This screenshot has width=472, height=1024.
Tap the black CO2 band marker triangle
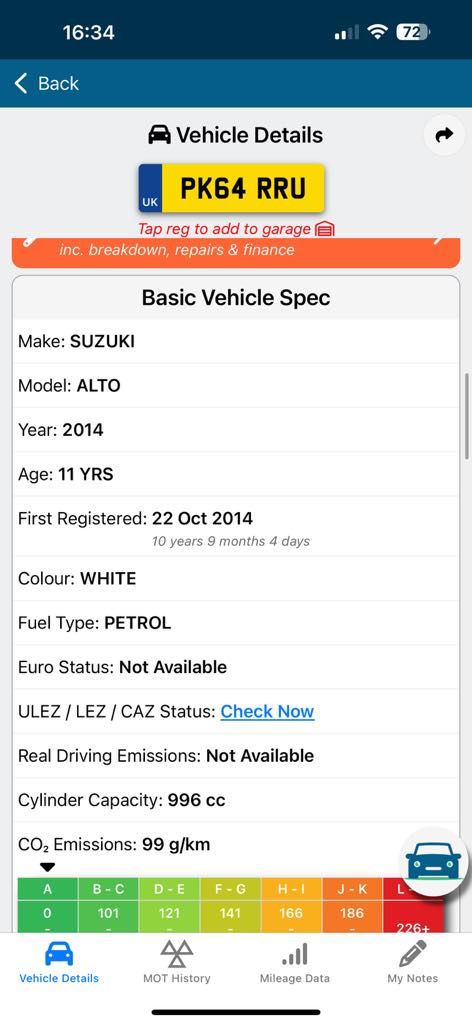point(48,867)
